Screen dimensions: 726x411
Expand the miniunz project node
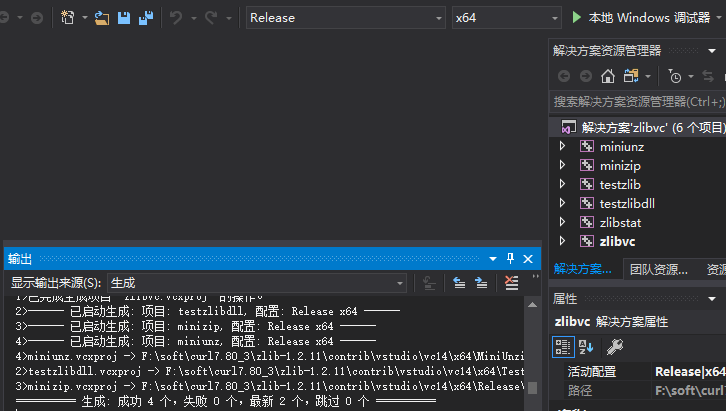562,146
